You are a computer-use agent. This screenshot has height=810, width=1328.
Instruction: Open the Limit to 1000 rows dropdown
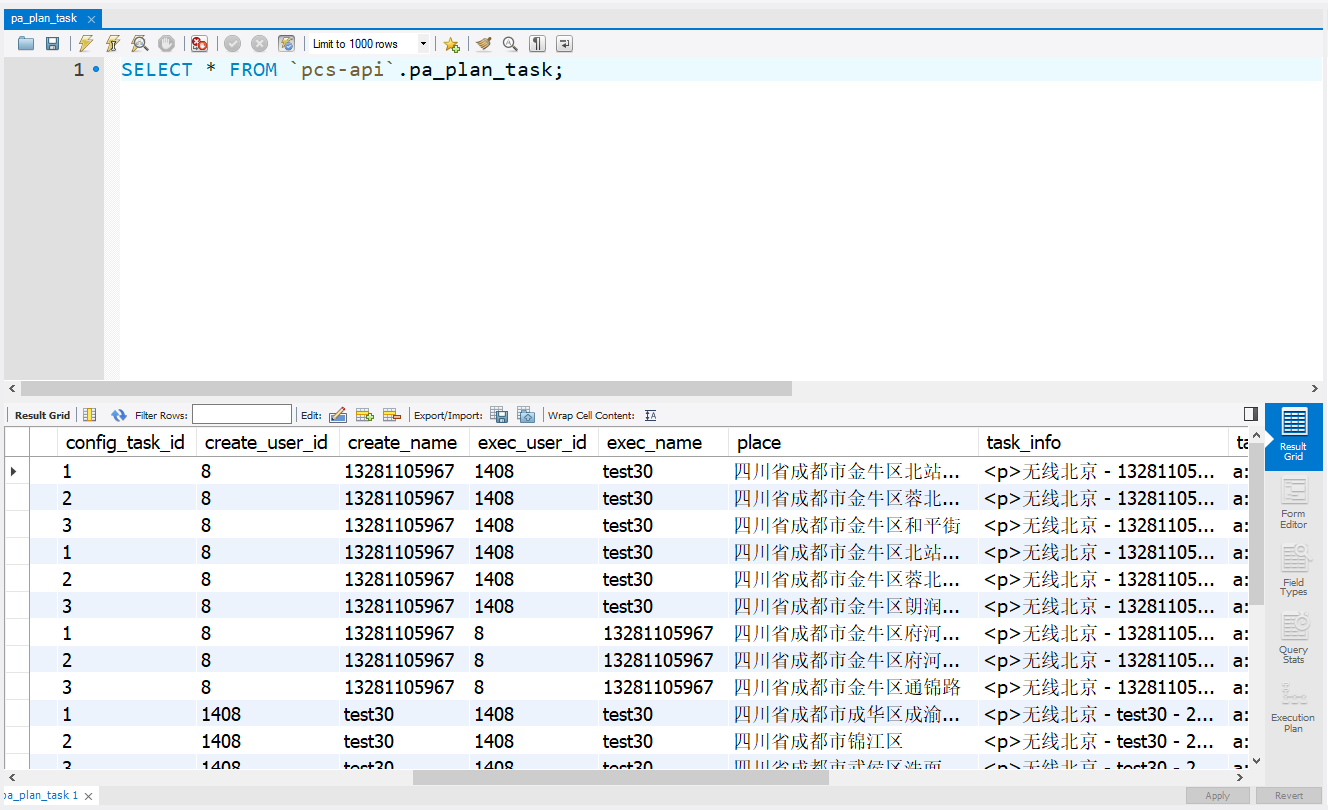[423, 44]
